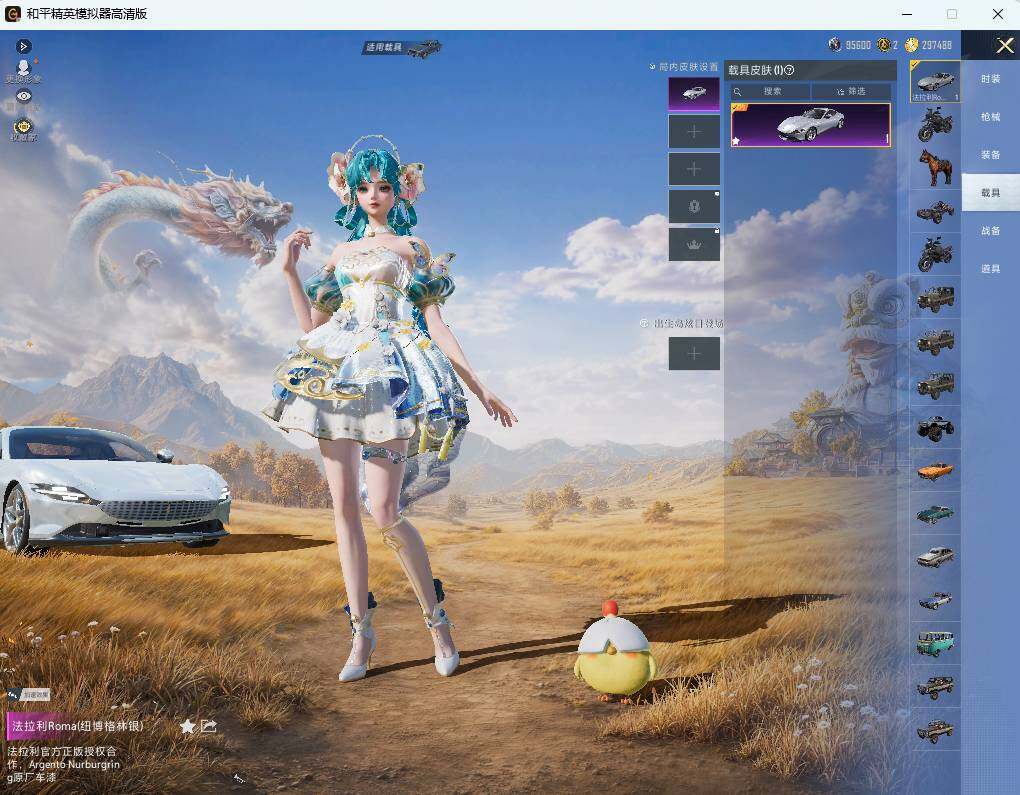This screenshot has height=795, width=1020.
Task: Select the turquoise van icon
Action: pyautogui.click(x=935, y=643)
